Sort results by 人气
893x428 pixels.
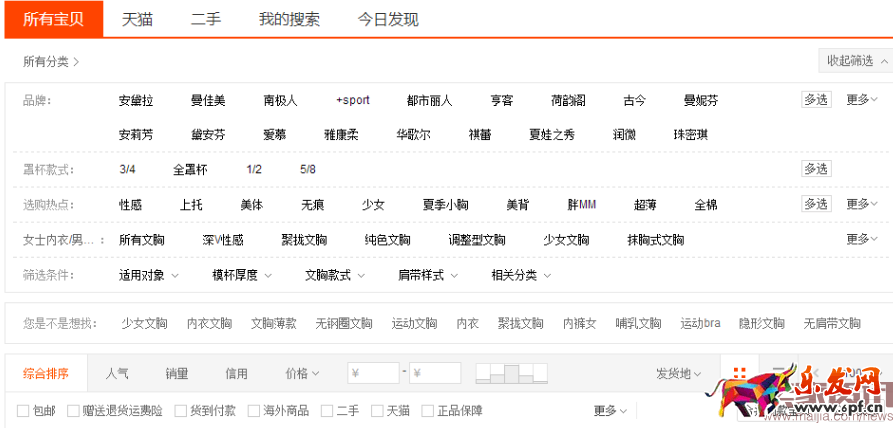click(x=117, y=374)
